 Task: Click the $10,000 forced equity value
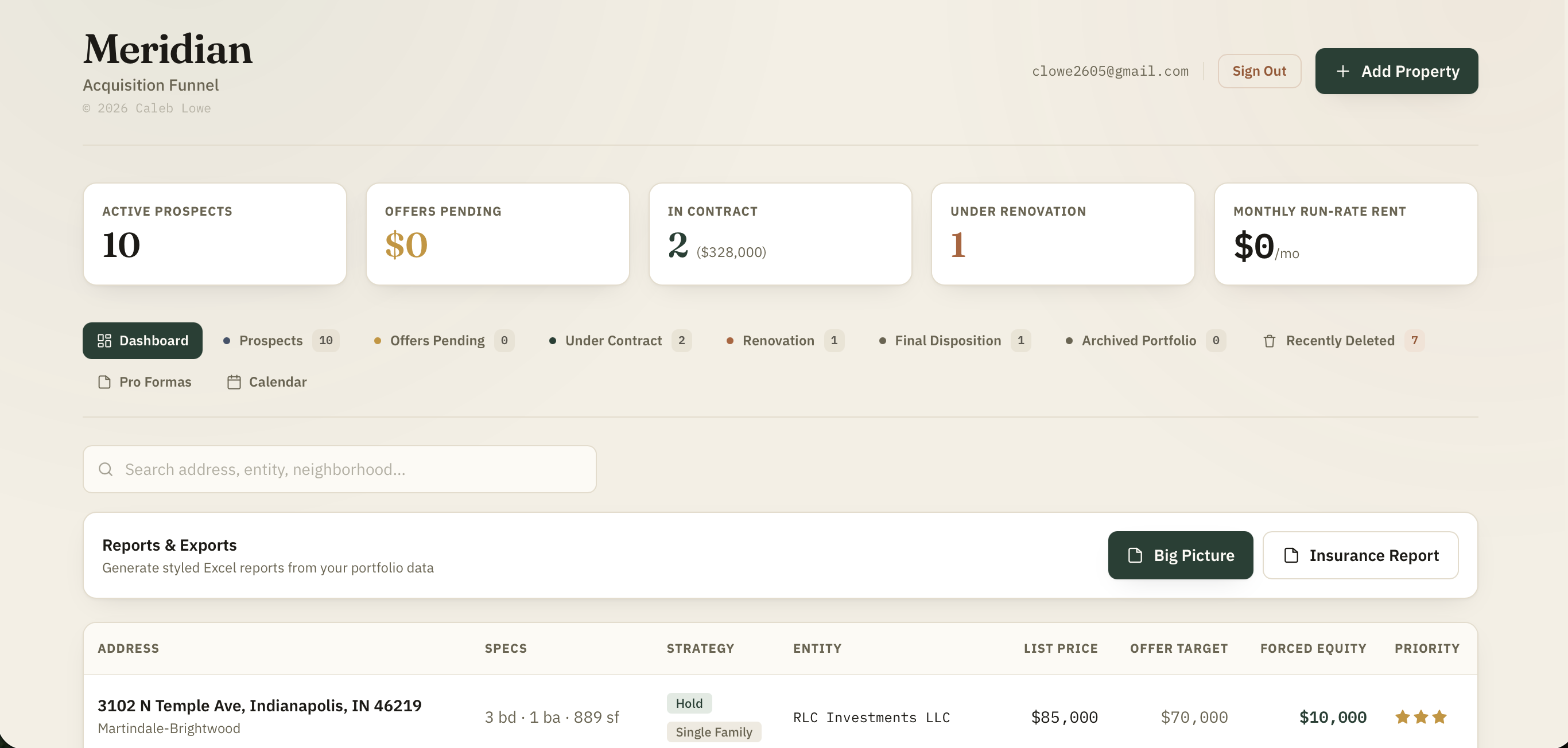click(1333, 718)
